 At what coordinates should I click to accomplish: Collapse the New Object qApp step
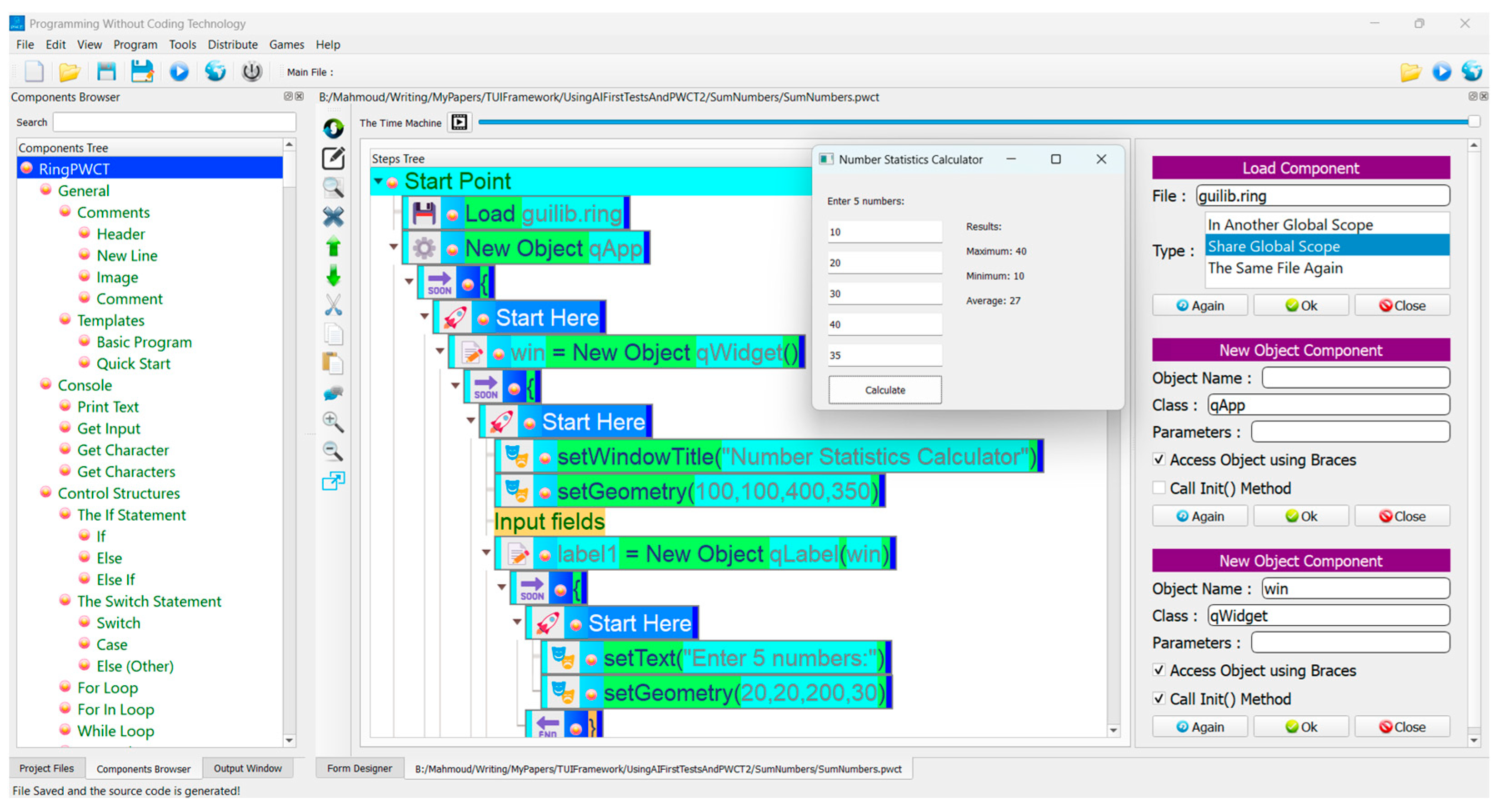[x=393, y=247]
